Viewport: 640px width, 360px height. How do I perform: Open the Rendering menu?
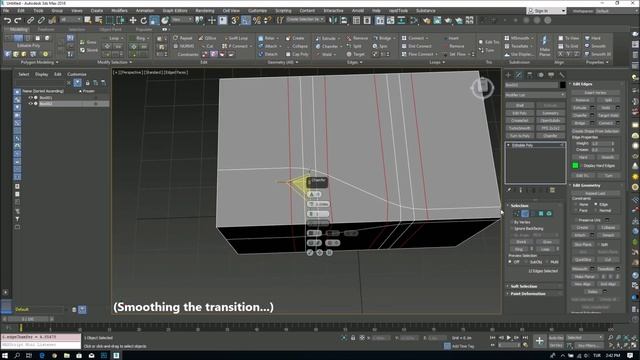pos(204,11)
